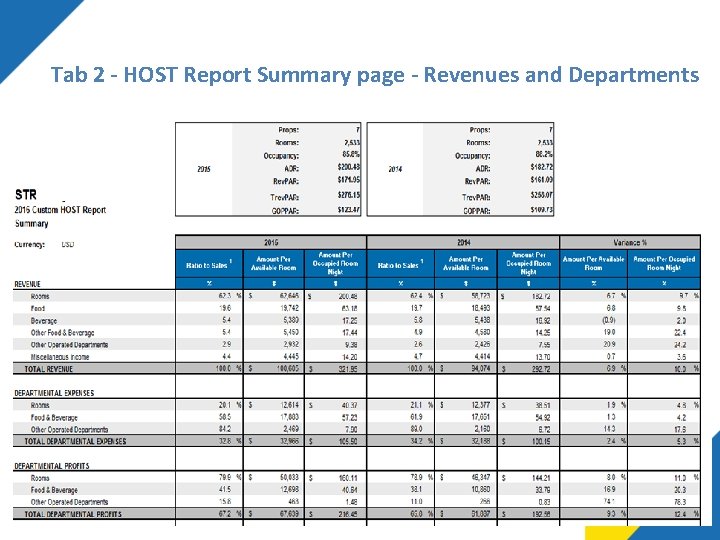Select the Food & Beverage profit '12,698' cell
The image size is (720, 540).
tap(289, 490)
